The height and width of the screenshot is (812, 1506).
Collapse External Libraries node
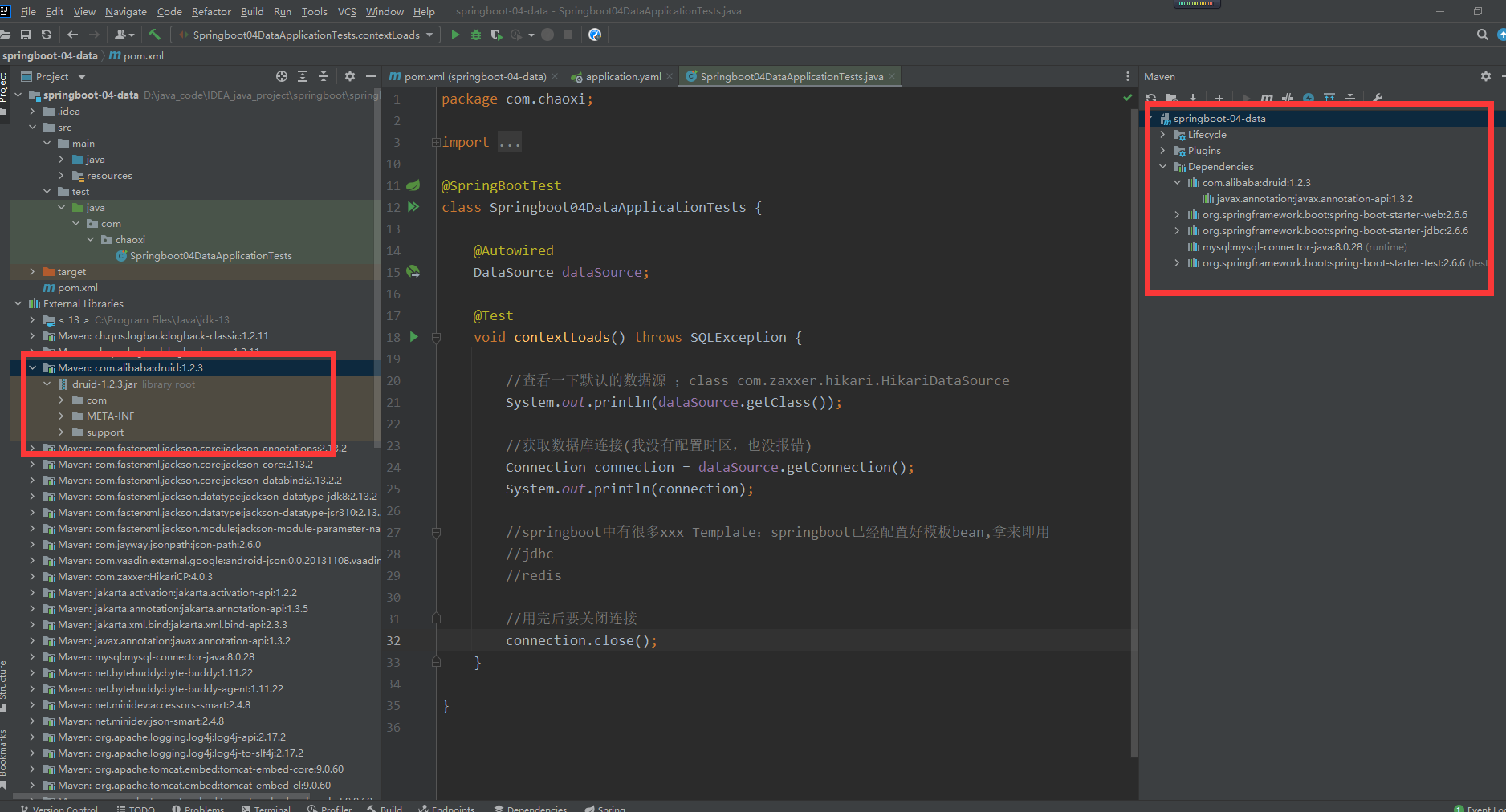[18, 303]
